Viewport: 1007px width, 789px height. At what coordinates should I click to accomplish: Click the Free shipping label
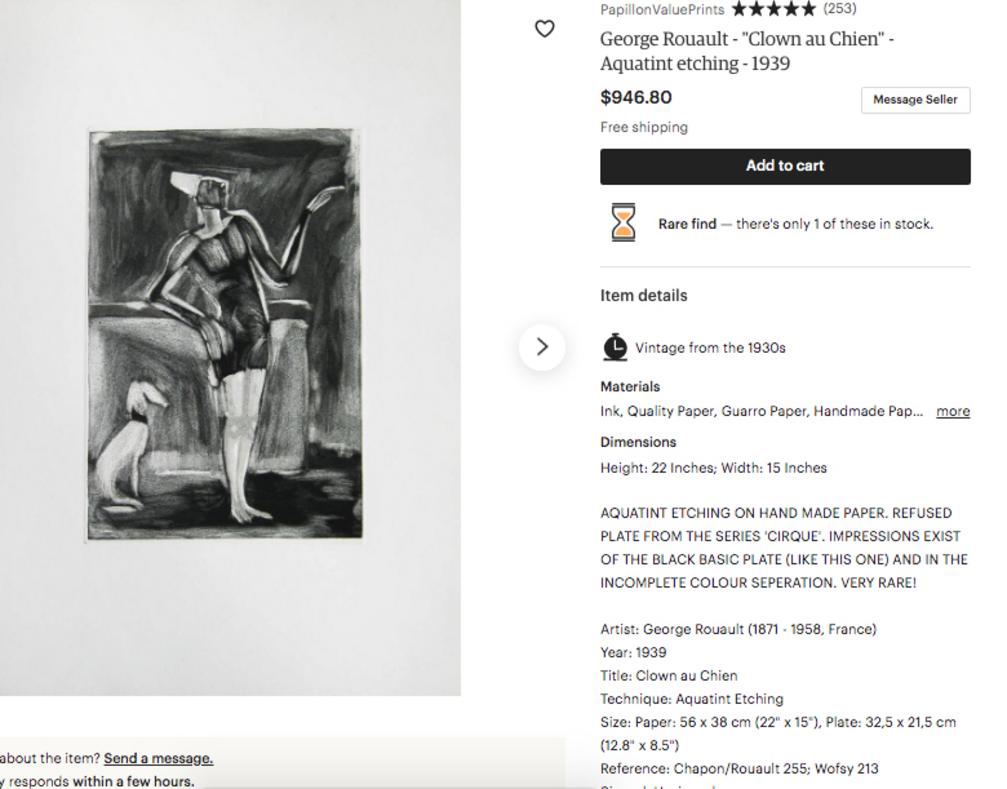[x=644, y=127]
